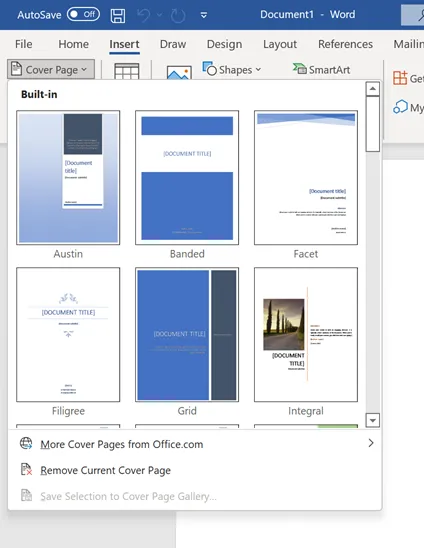Select the Integral cover page design

(306, 334)
